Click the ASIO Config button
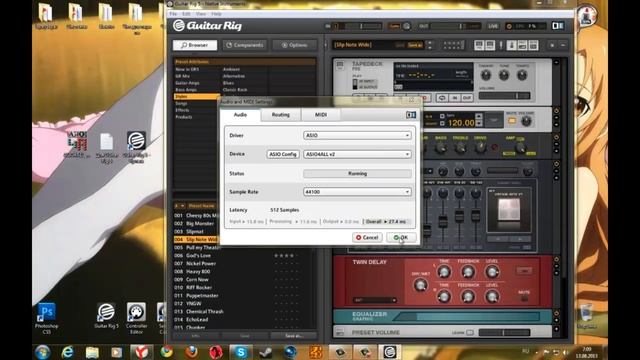This screenshot has width=640, height=360. [283, 154]
